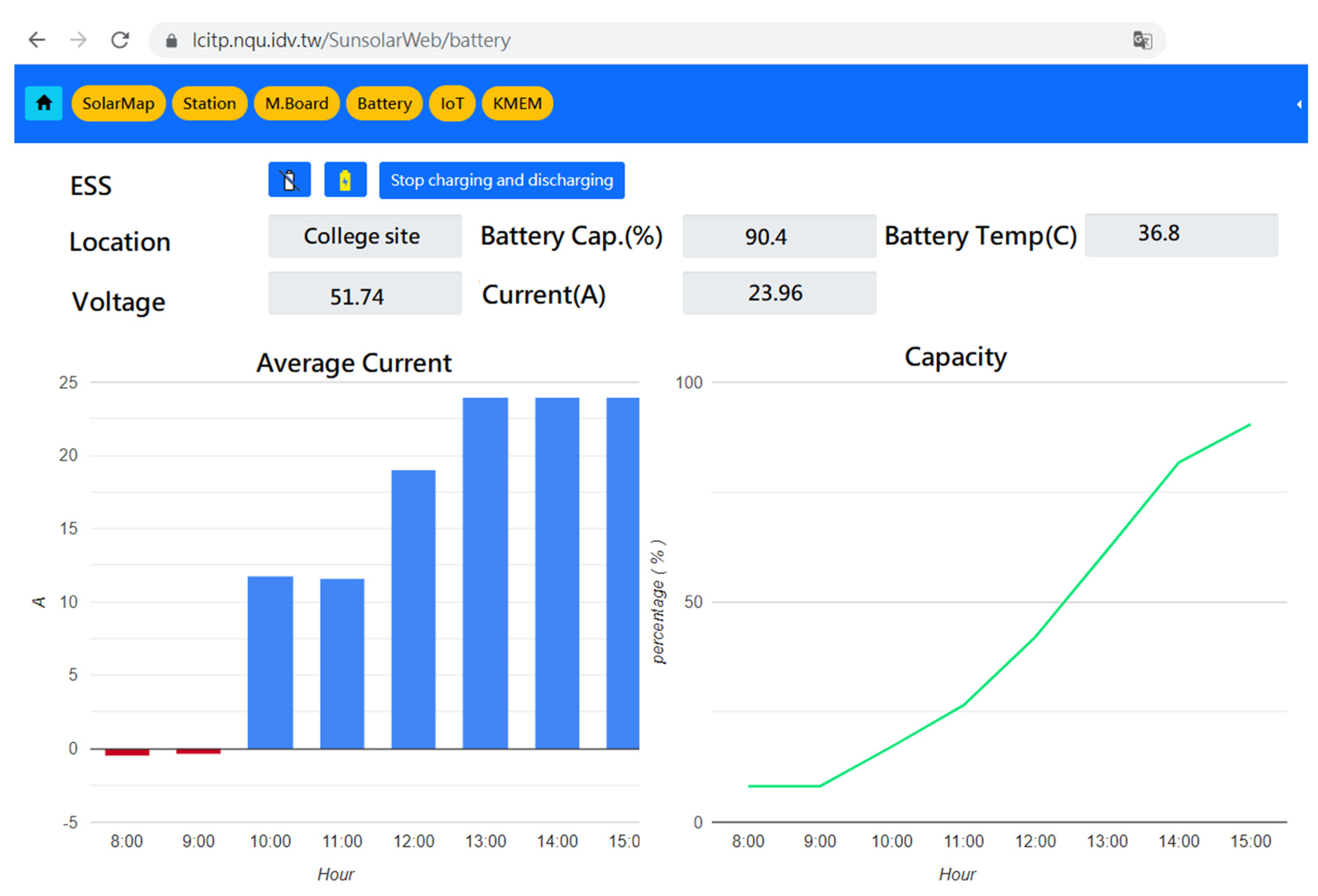1318x896 pixels.
Task: Reload the page with refresh icon
Action: click(x=120, y=40)
